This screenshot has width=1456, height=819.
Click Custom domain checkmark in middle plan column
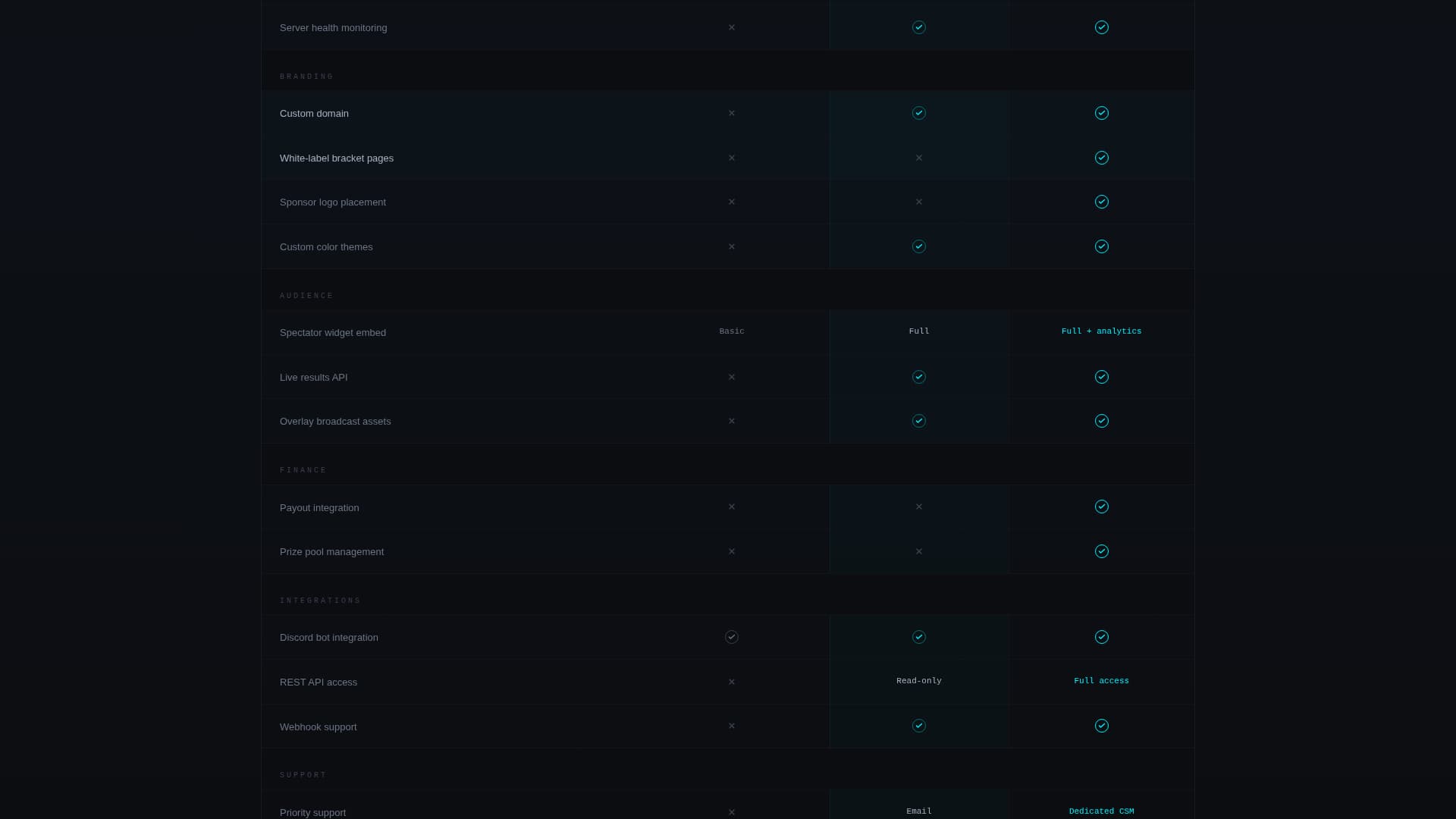[x=919, y=113]
